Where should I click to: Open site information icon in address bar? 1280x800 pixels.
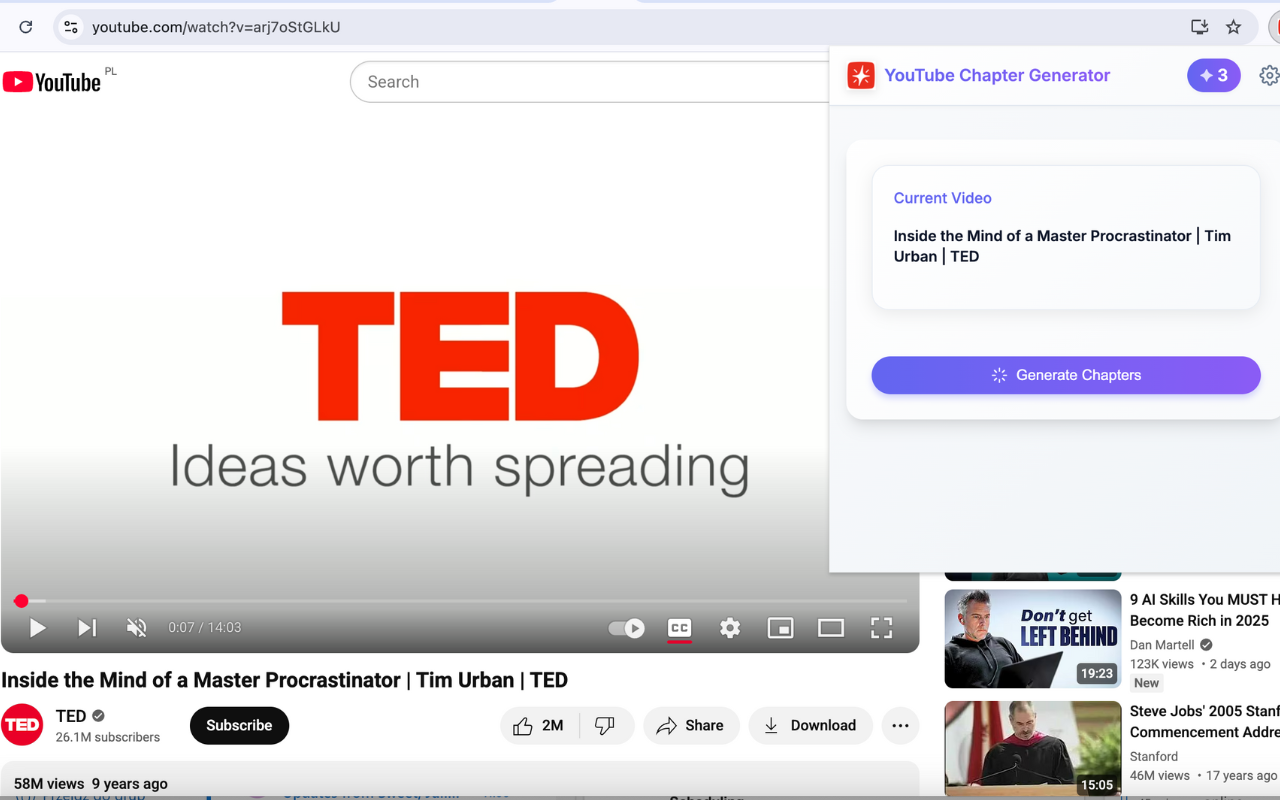tap(70, 27)
